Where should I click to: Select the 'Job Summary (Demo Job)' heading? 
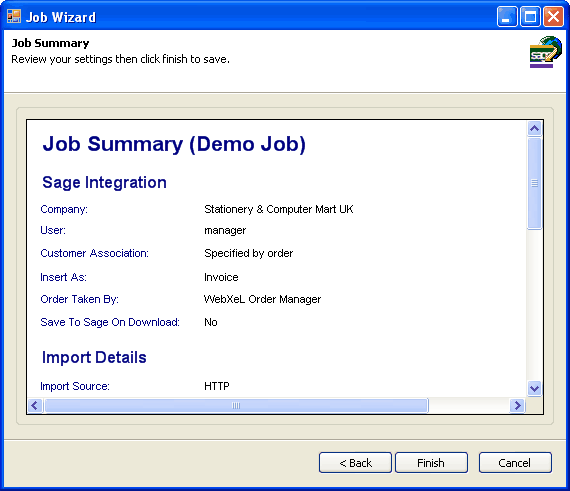[x=174, y=144]
